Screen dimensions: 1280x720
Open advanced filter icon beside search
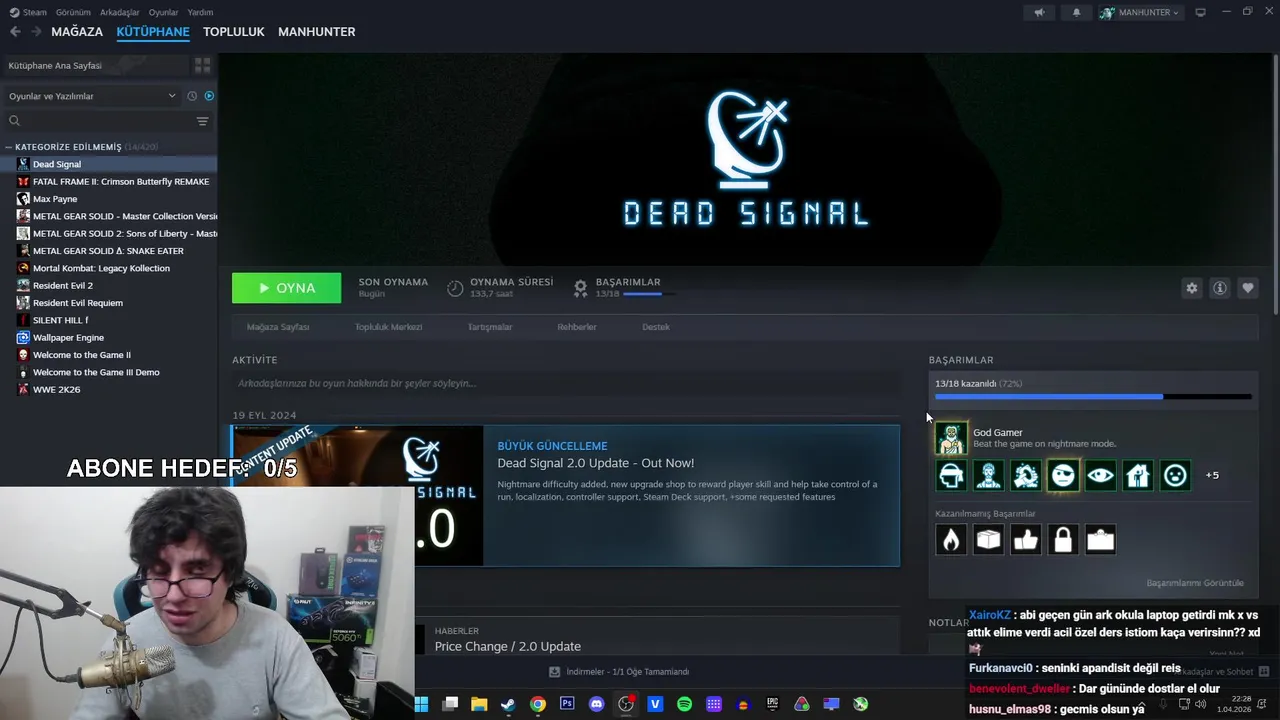coord(202,121)
